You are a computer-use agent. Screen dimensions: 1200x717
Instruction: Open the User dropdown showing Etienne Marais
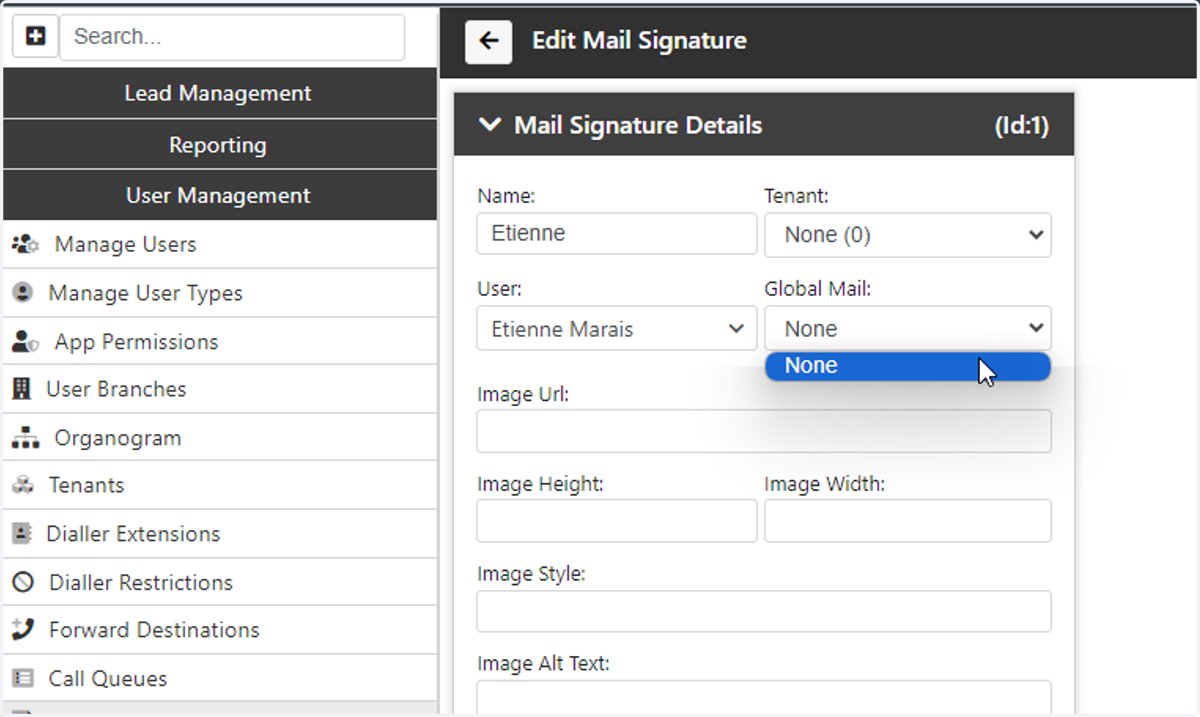[x=617, y=329]
